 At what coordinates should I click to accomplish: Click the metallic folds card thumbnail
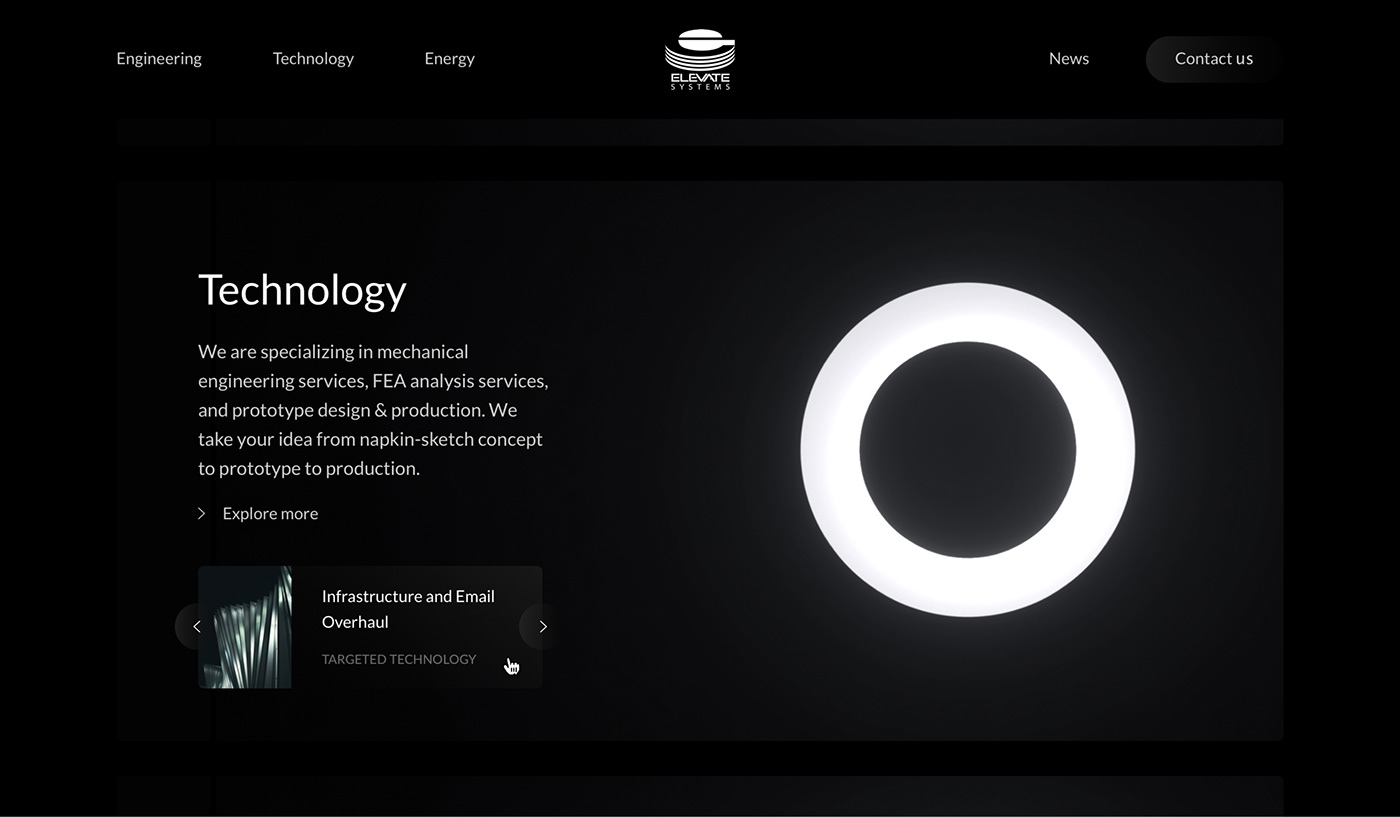click(246, 627)
